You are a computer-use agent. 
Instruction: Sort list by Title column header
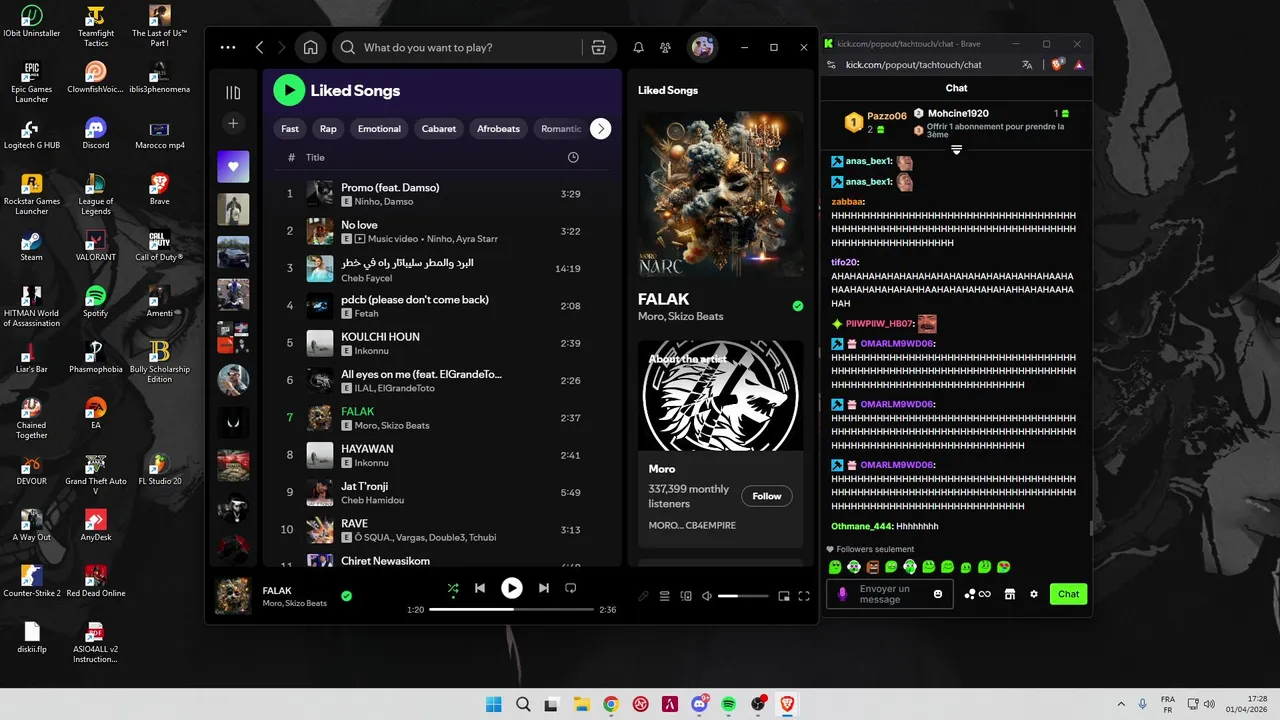pos(315,157)
